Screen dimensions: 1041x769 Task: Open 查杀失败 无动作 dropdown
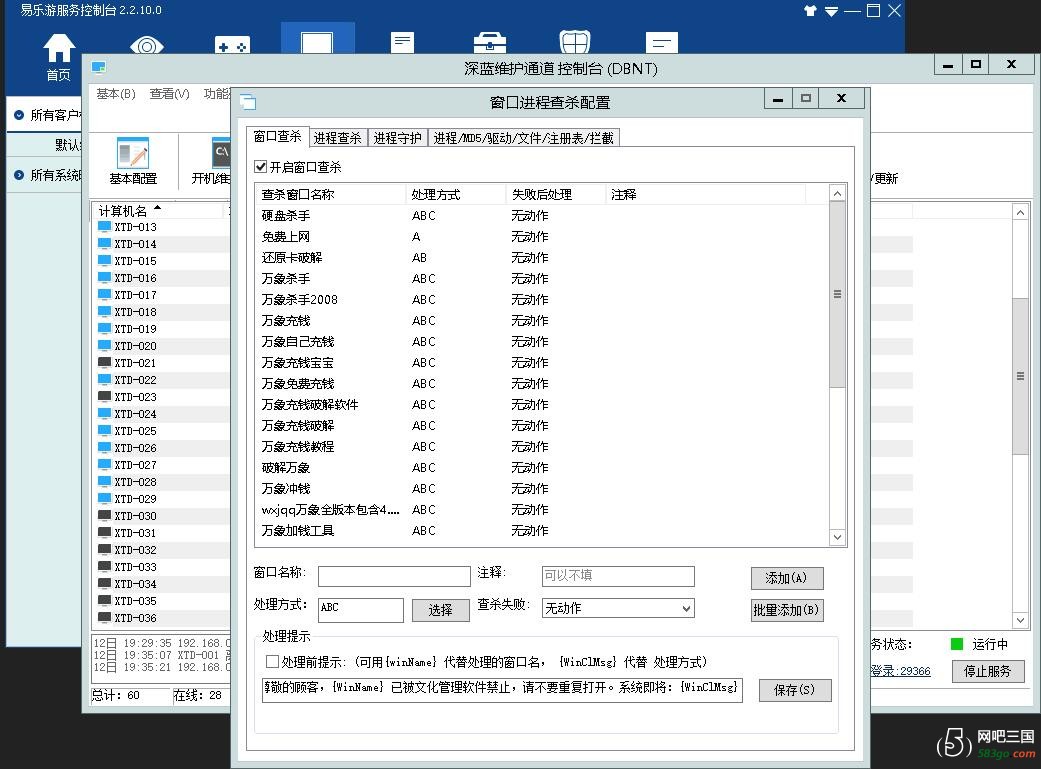[618, 608]
